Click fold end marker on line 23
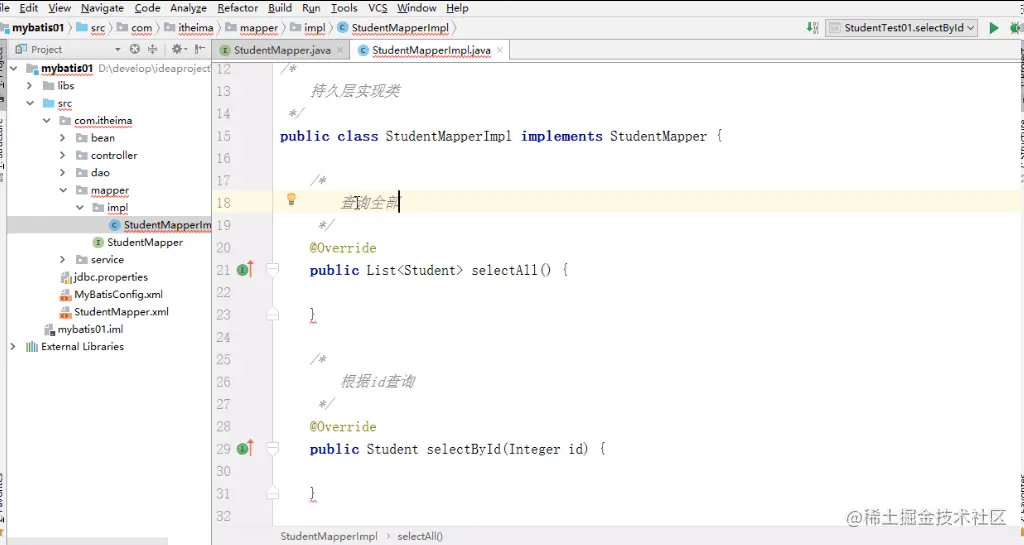 tap(273, 315)
